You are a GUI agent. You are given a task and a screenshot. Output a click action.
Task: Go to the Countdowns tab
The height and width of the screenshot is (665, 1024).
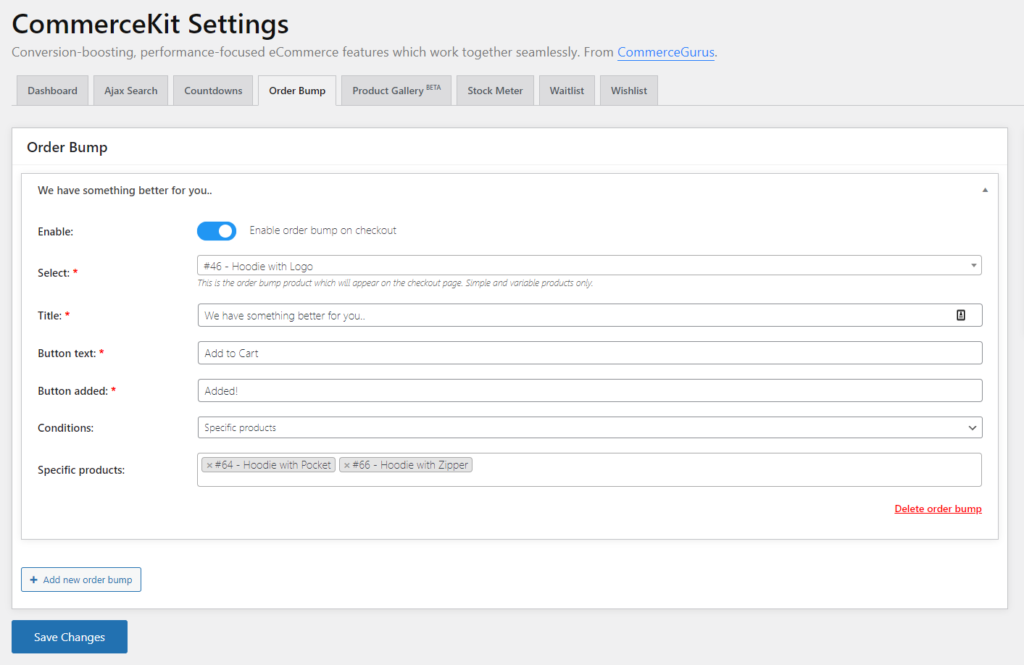(213, 91)
